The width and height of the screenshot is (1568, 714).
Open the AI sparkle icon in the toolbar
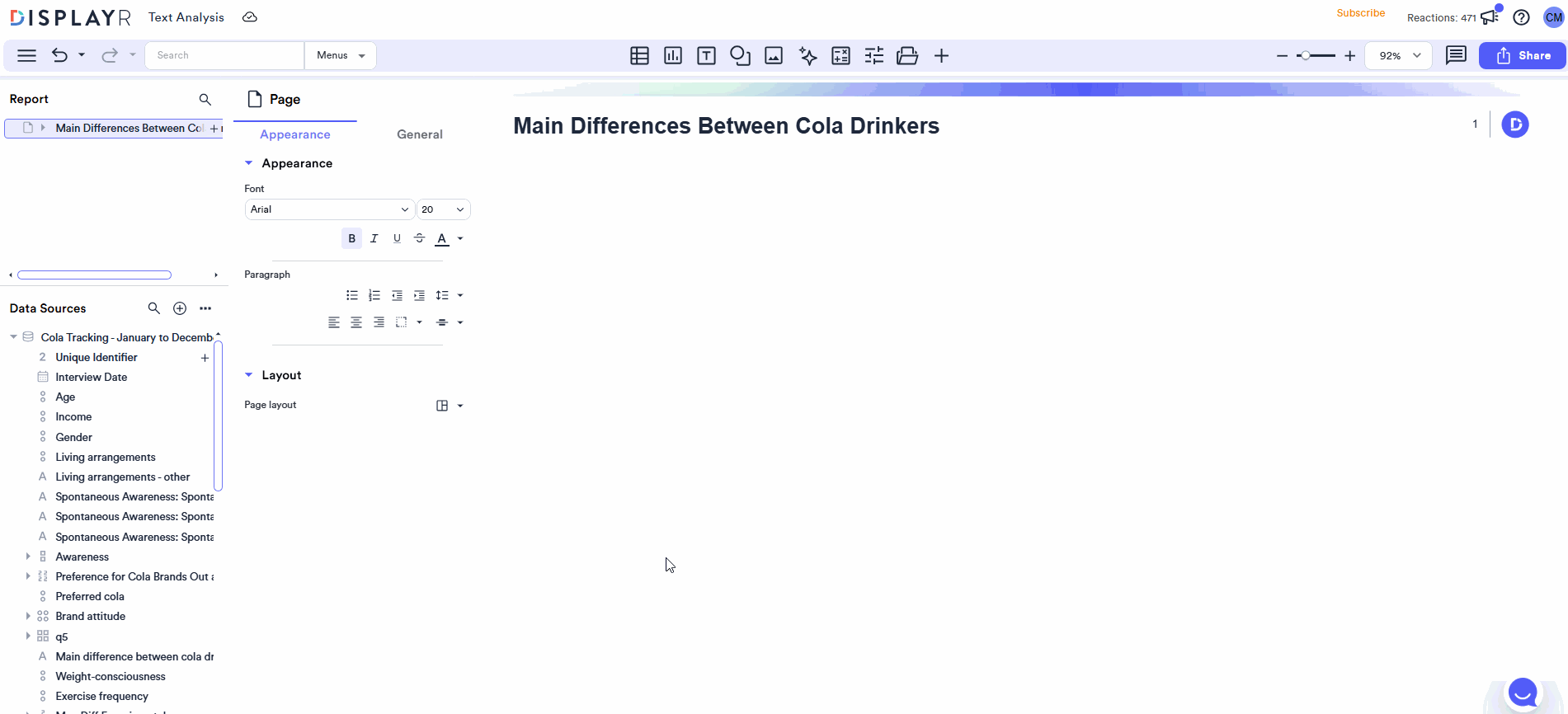click(808, 55)
